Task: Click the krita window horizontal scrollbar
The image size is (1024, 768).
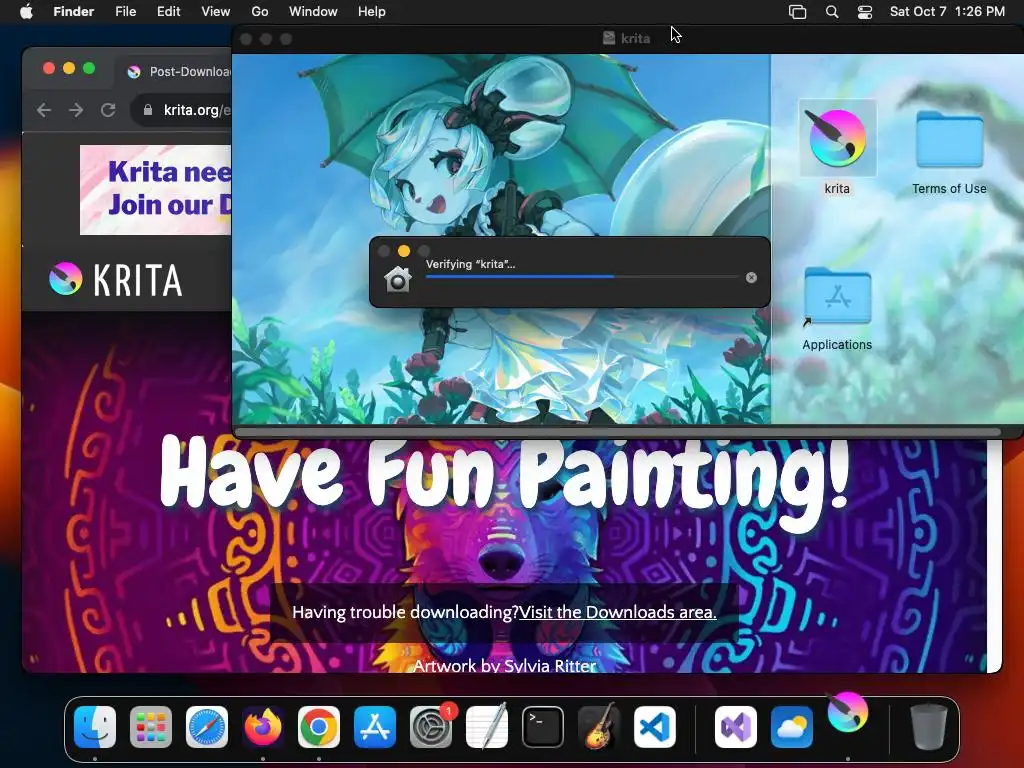Action: (617, 432)
